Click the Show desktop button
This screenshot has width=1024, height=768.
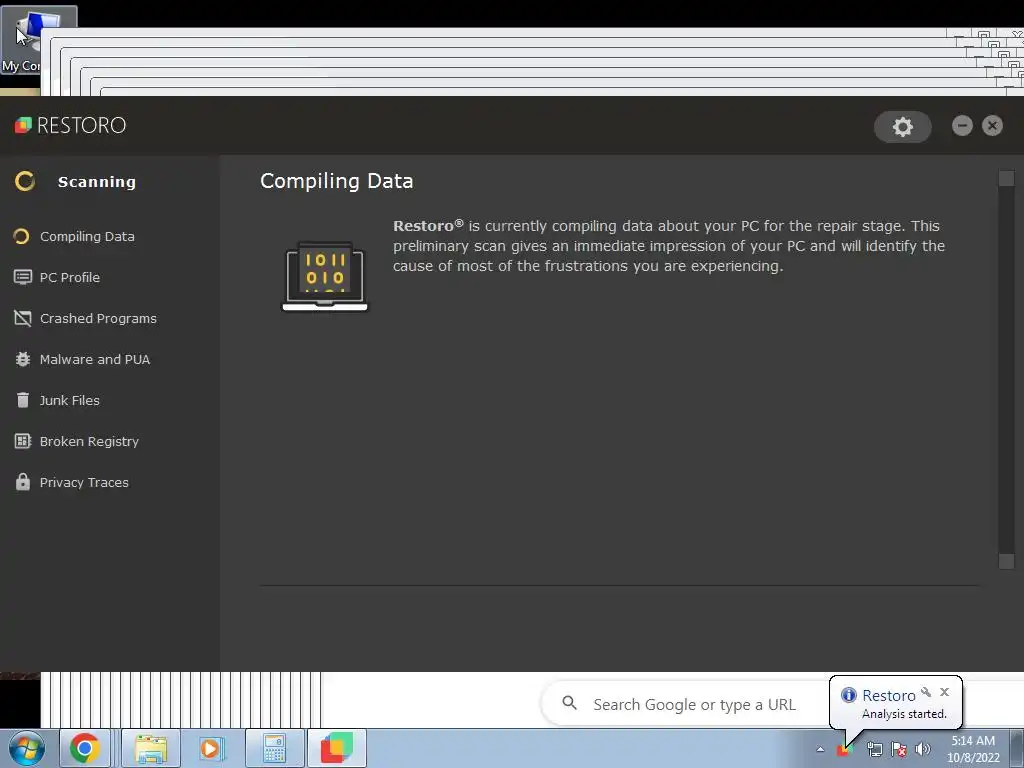1017,748
